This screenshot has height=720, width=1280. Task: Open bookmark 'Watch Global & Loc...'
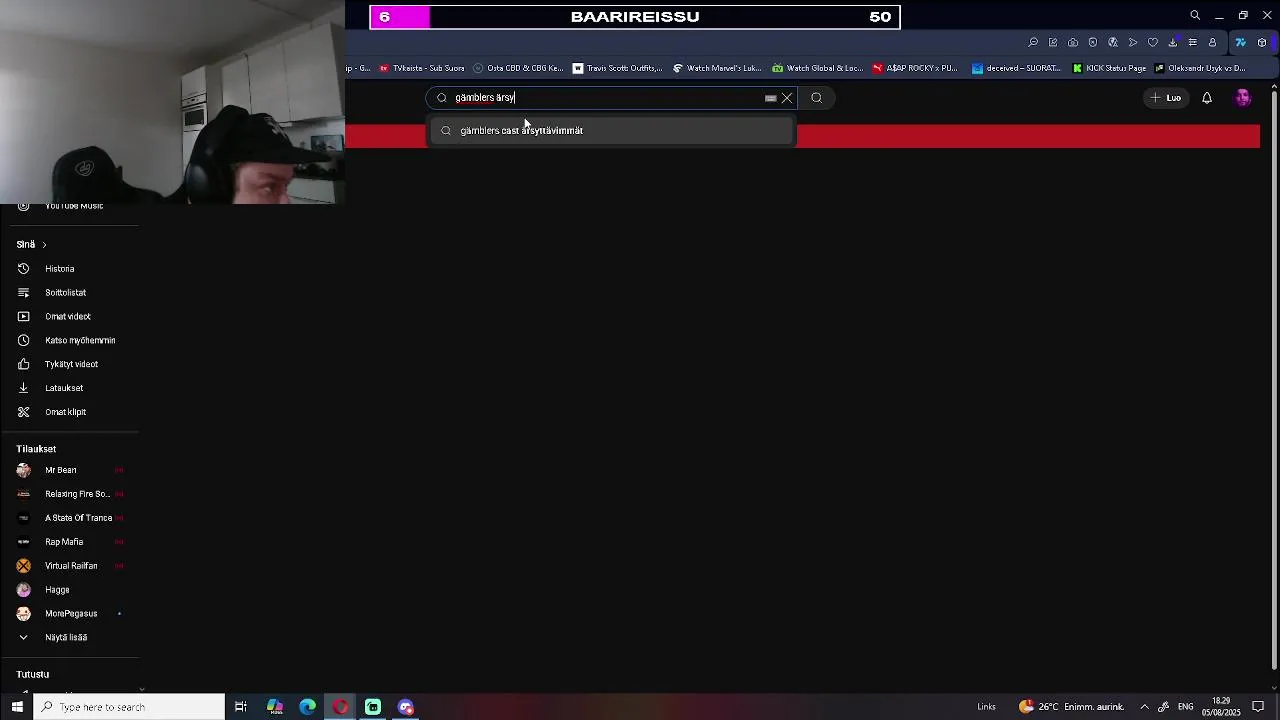817,68
